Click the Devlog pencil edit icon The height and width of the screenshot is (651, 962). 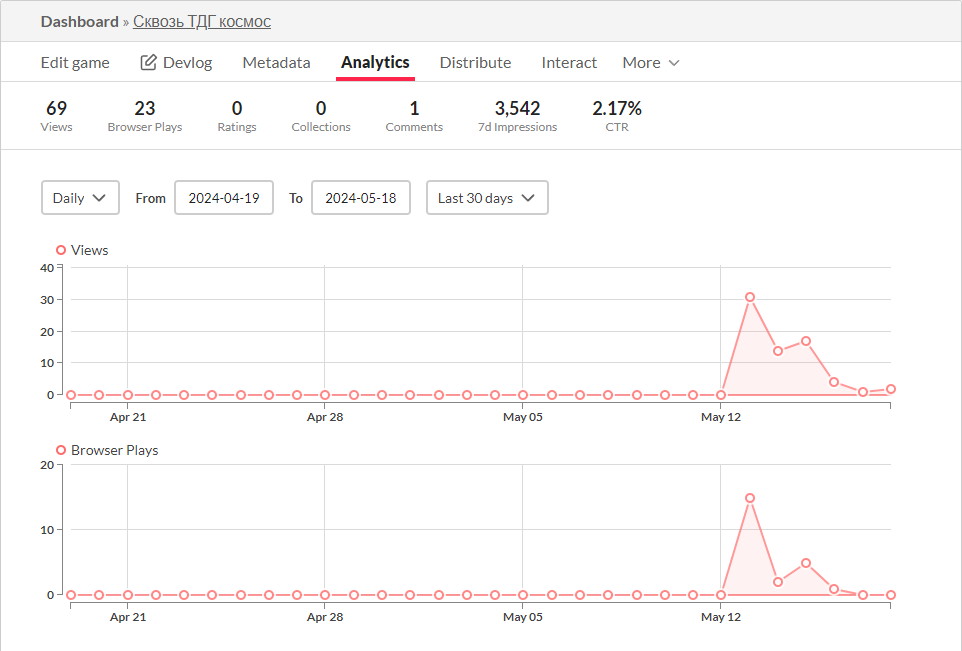pos(148,62)
